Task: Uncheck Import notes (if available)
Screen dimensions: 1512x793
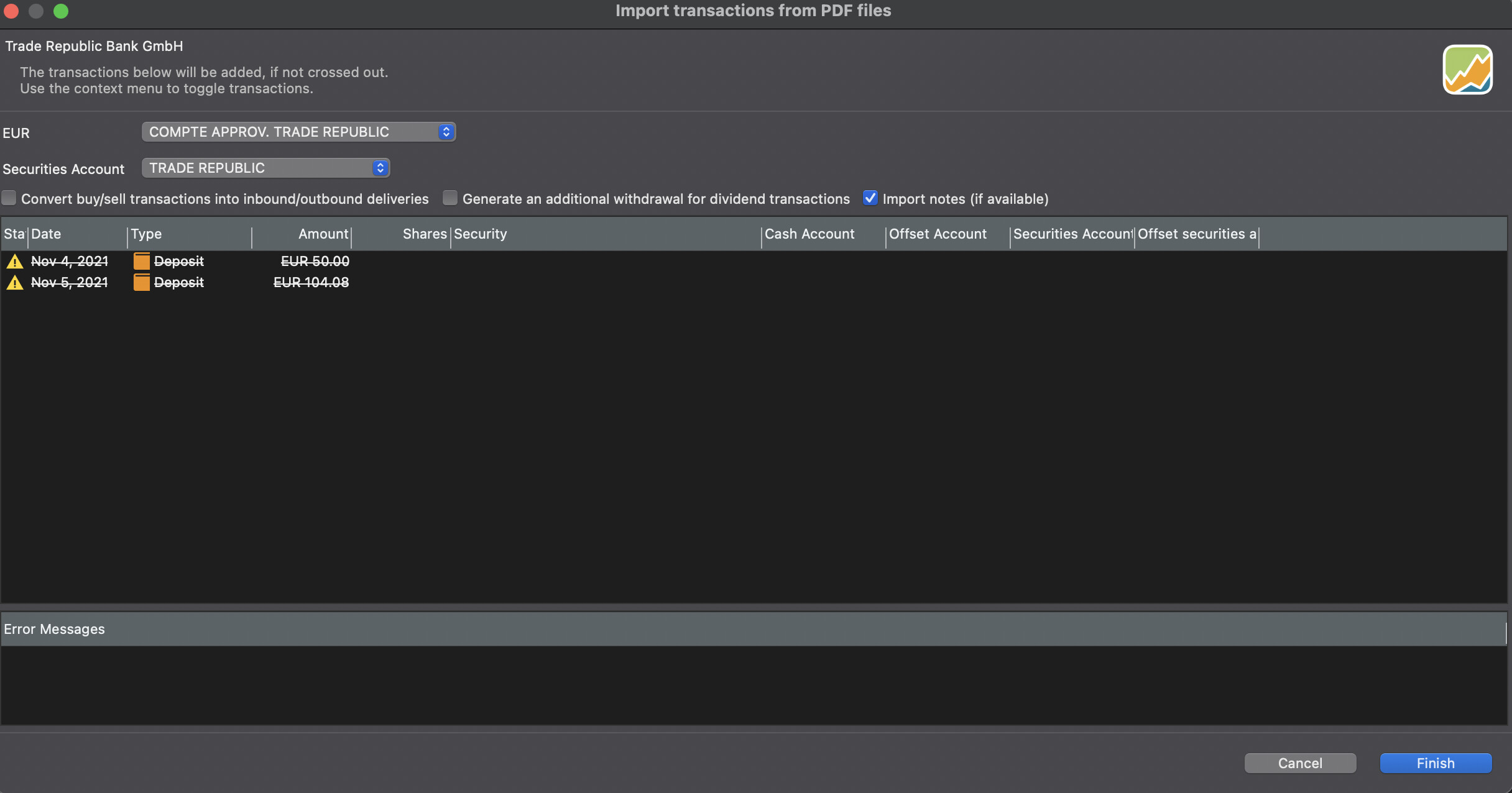Action: 870,198
